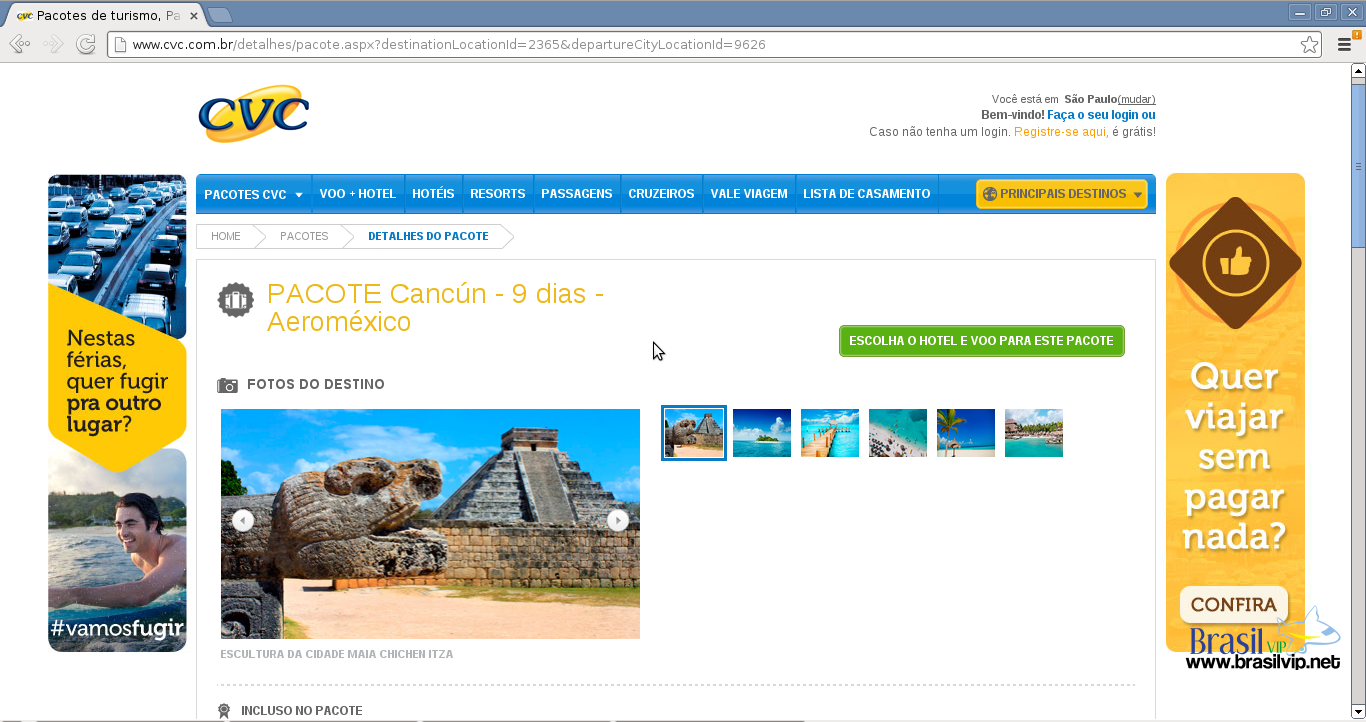
Task: Open the Voo + Hotel menu
Action: [x=358, y=194]
